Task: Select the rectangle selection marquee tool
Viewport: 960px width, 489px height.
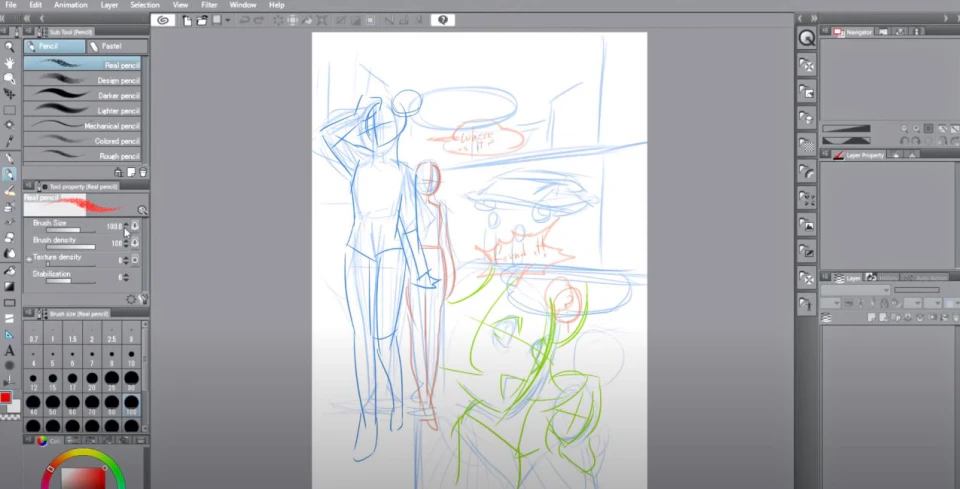Action: pyautogui.click(x=9, y=110)
